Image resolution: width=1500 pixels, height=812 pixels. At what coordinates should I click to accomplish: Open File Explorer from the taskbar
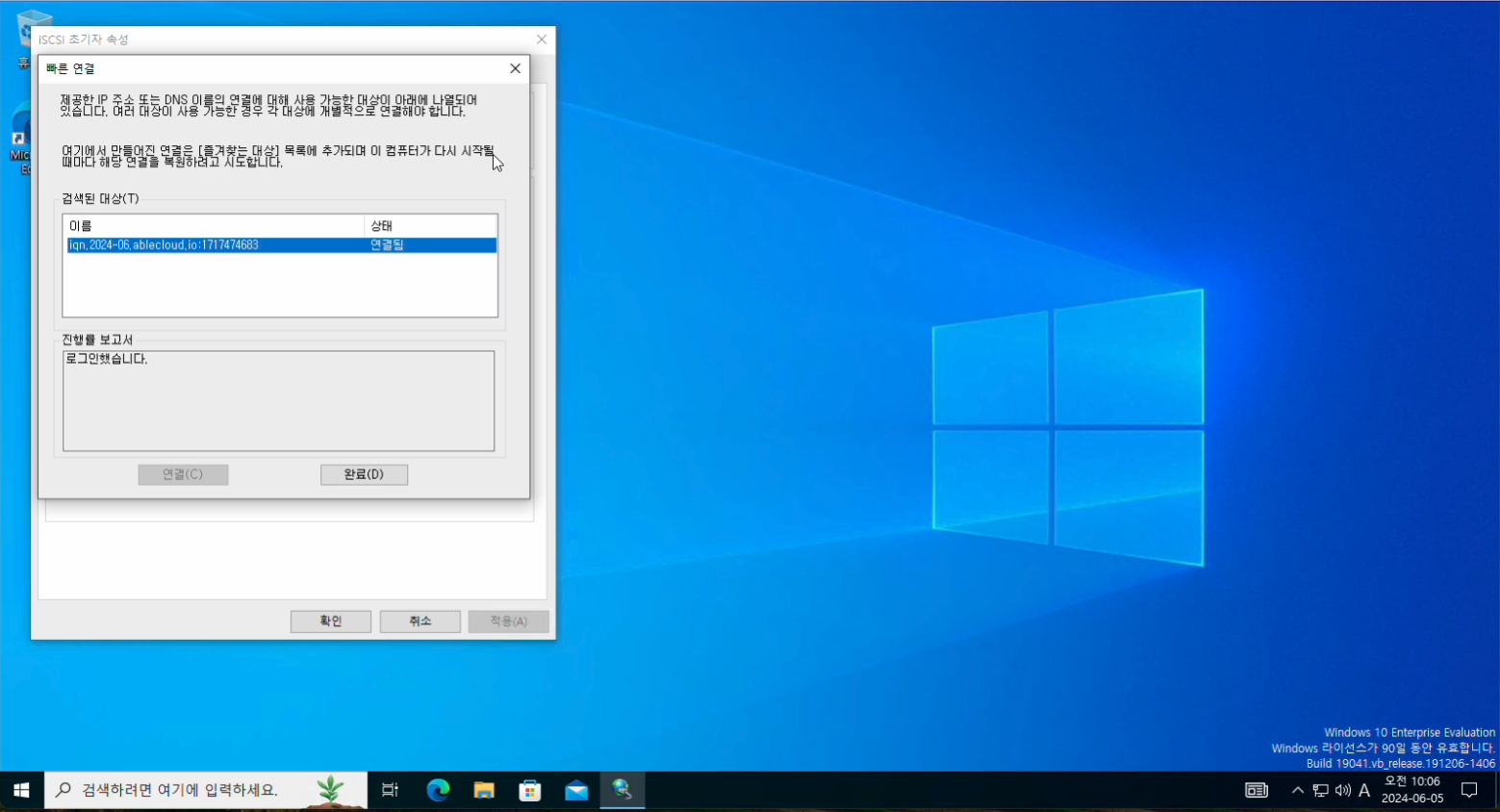[x=484, y=790]
